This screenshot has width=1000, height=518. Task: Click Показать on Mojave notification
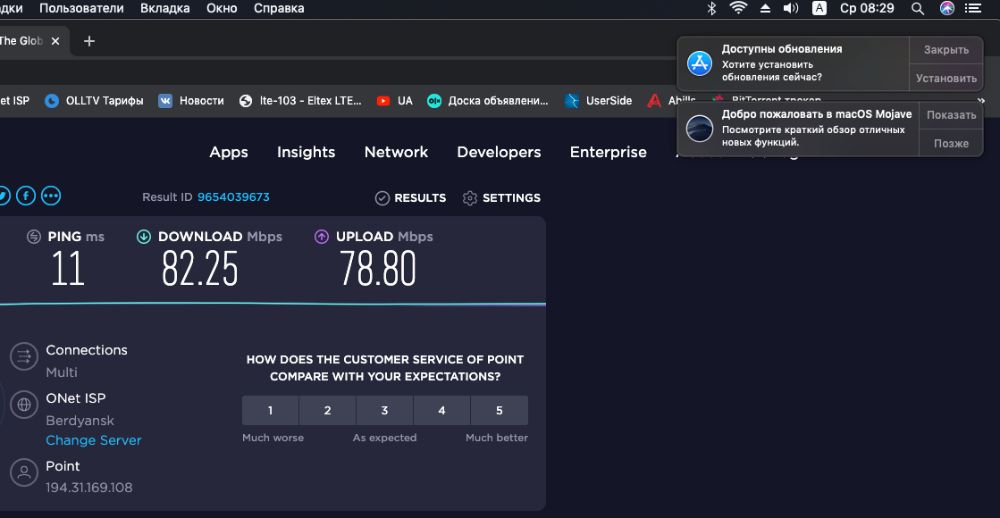(952, 115)
